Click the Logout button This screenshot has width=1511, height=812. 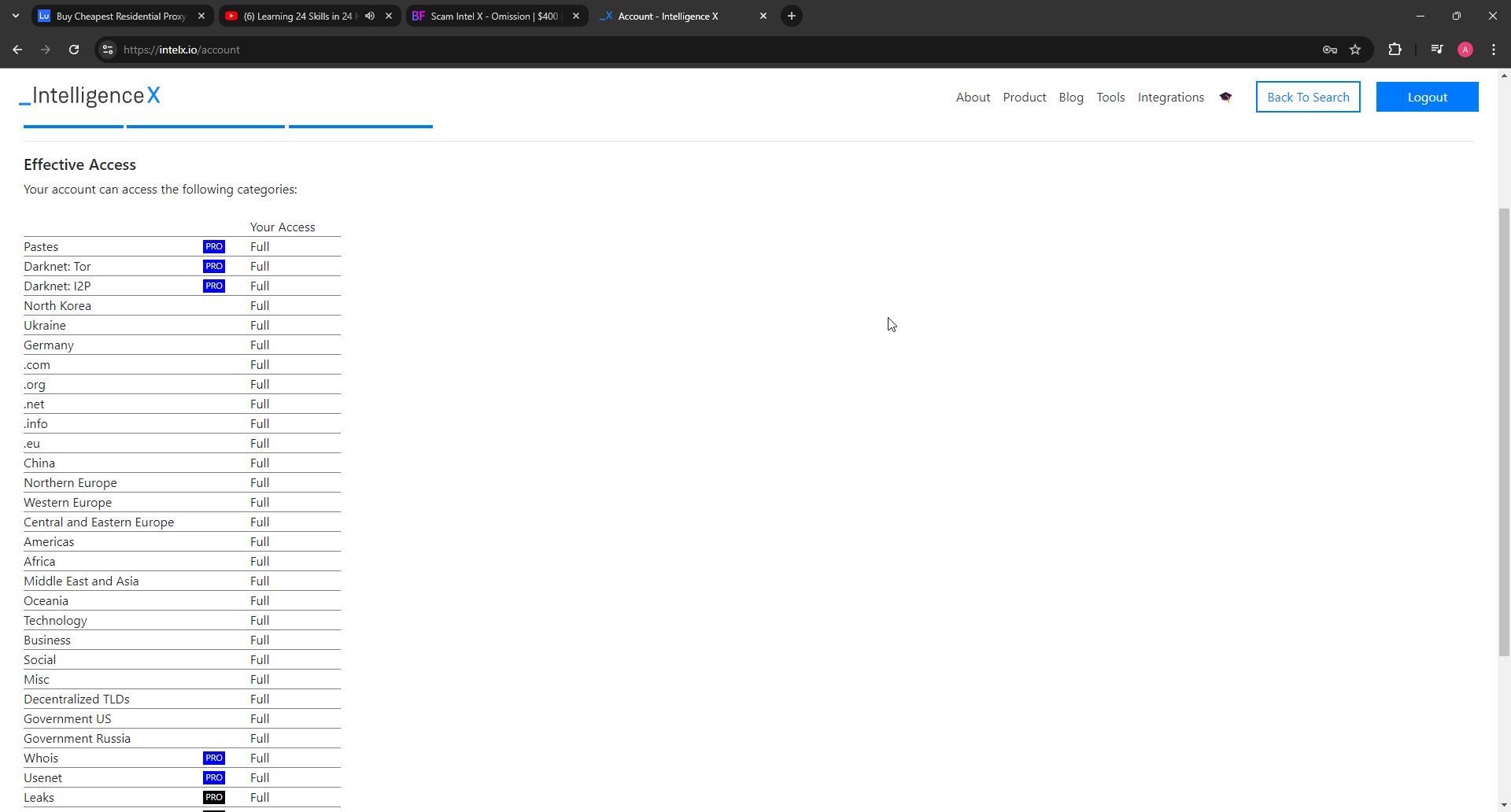(1427, 97)
